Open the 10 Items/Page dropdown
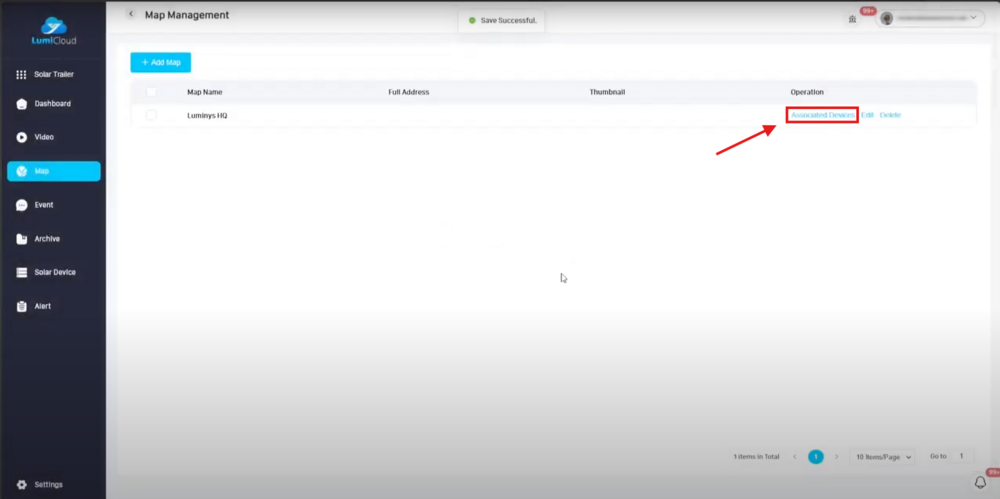The width and height of the screenshot is (1000, 499). pos(883,457)
